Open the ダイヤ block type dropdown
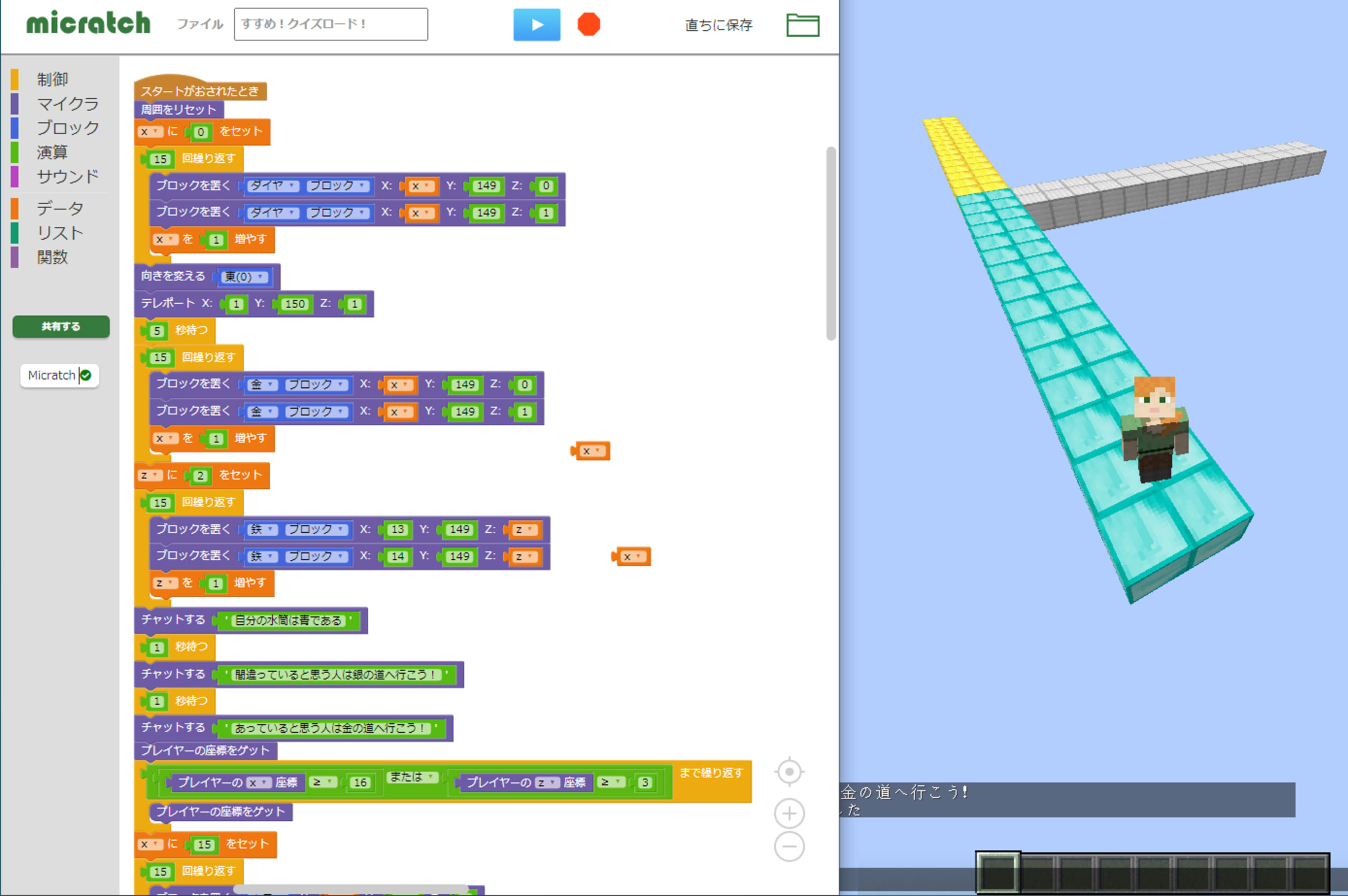The image size is (1348, 896). click(274, 186)
